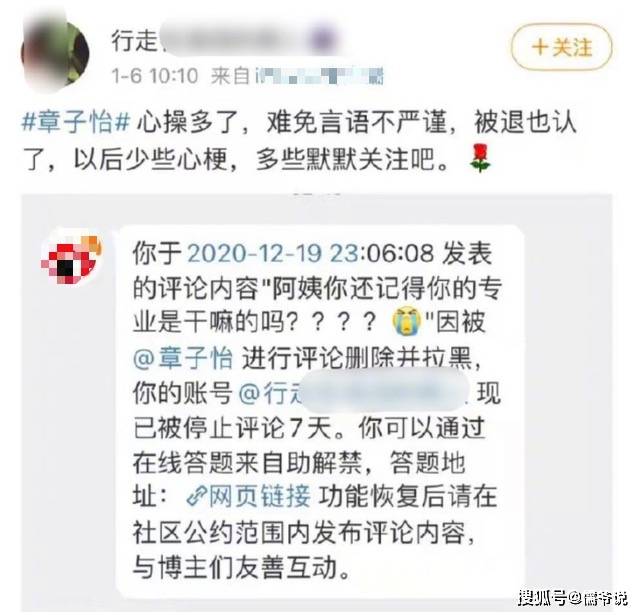The width and height of the screenshot is (642, 615).
Task: Open the #章子怡# hashtag topic
Action: pyautogui.click(x=76, y=122)
